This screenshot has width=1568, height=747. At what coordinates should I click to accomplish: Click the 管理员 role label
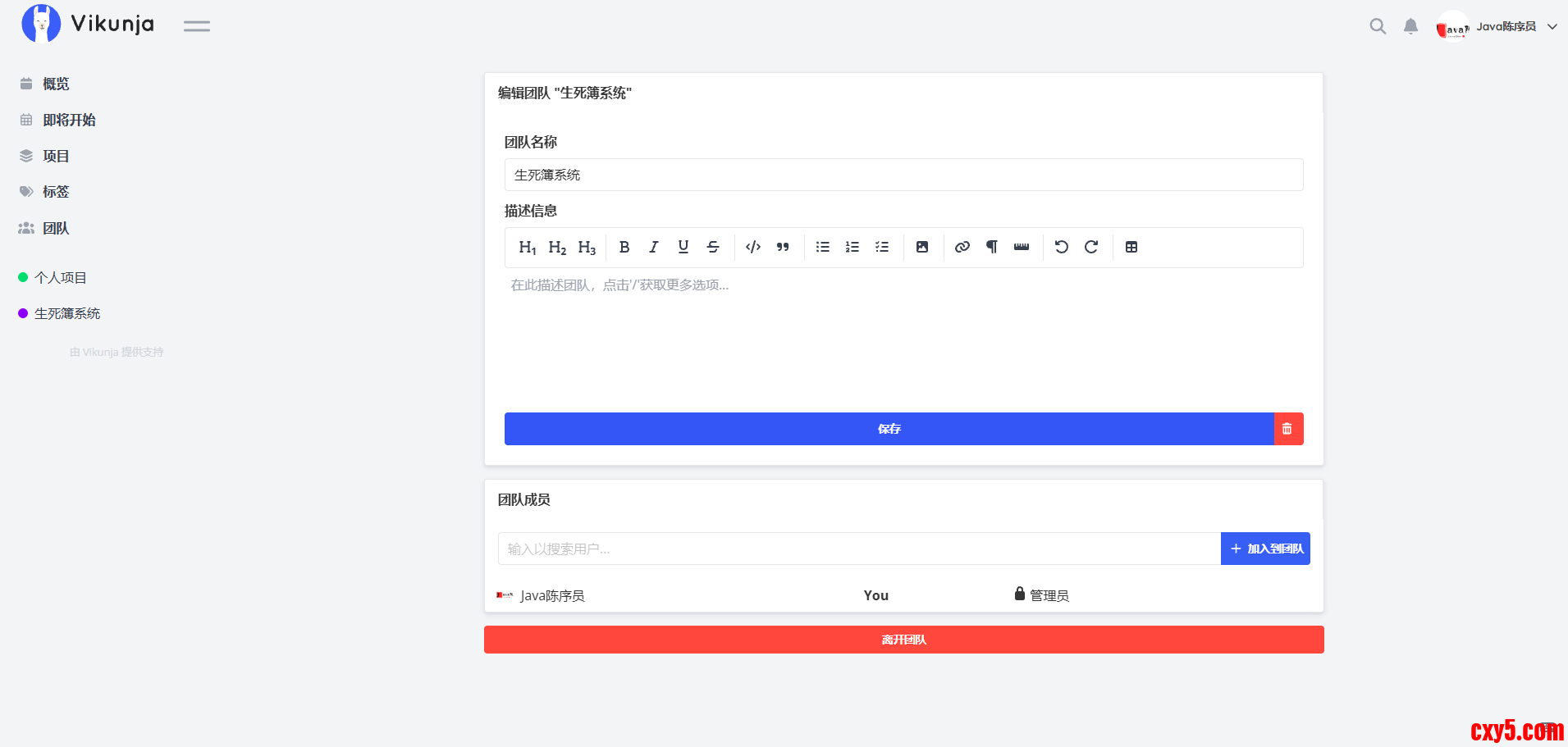click(1049, 595)
